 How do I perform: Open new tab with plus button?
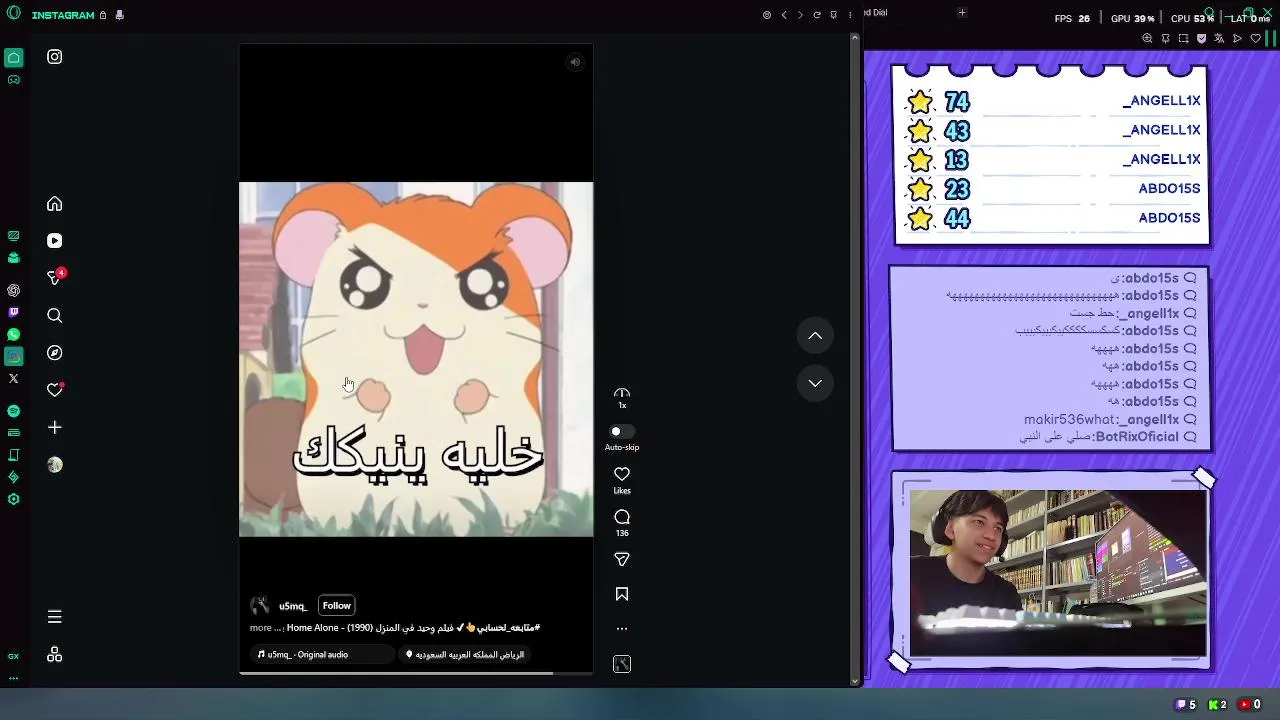click(x=962, y=12)
